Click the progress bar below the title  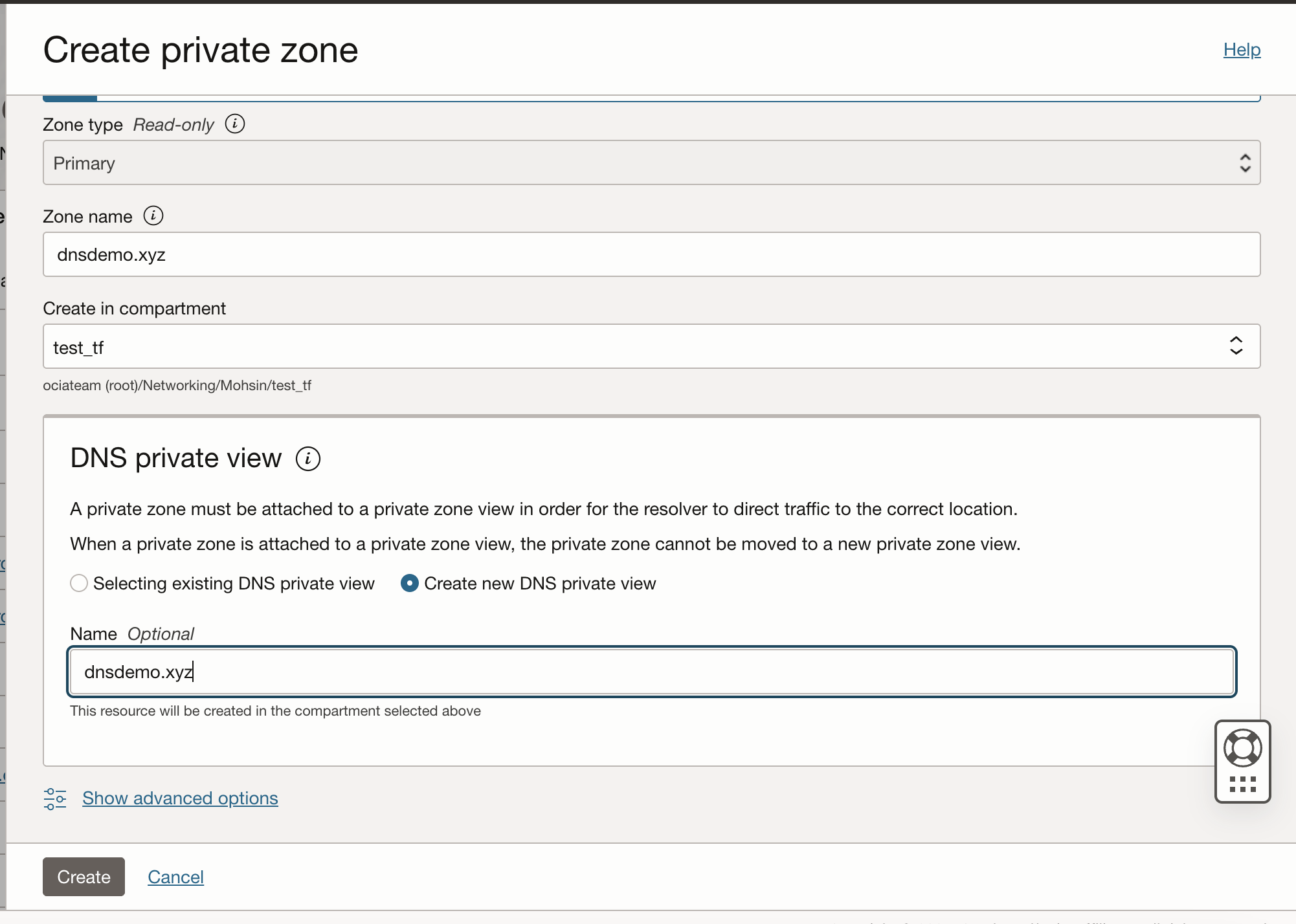click(69, 96)
